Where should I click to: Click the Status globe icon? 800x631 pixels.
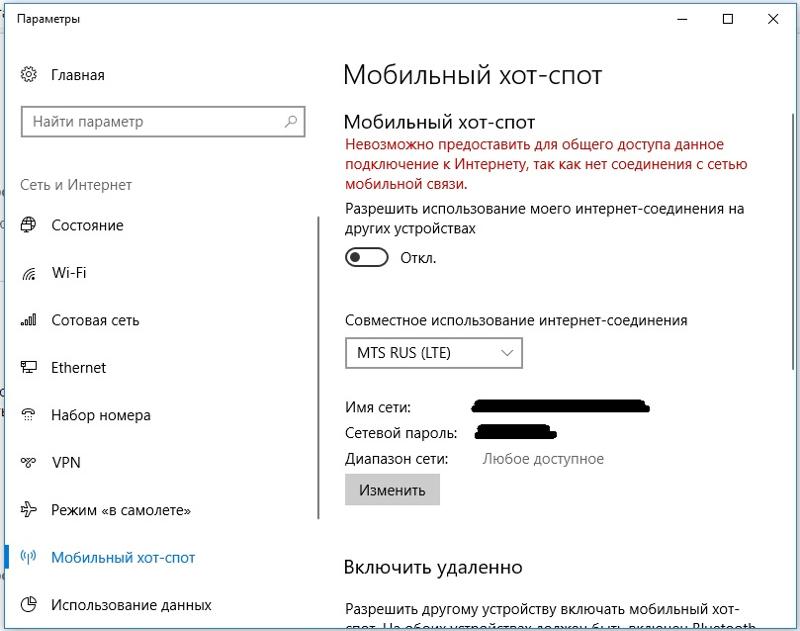[x=29, y=225]
